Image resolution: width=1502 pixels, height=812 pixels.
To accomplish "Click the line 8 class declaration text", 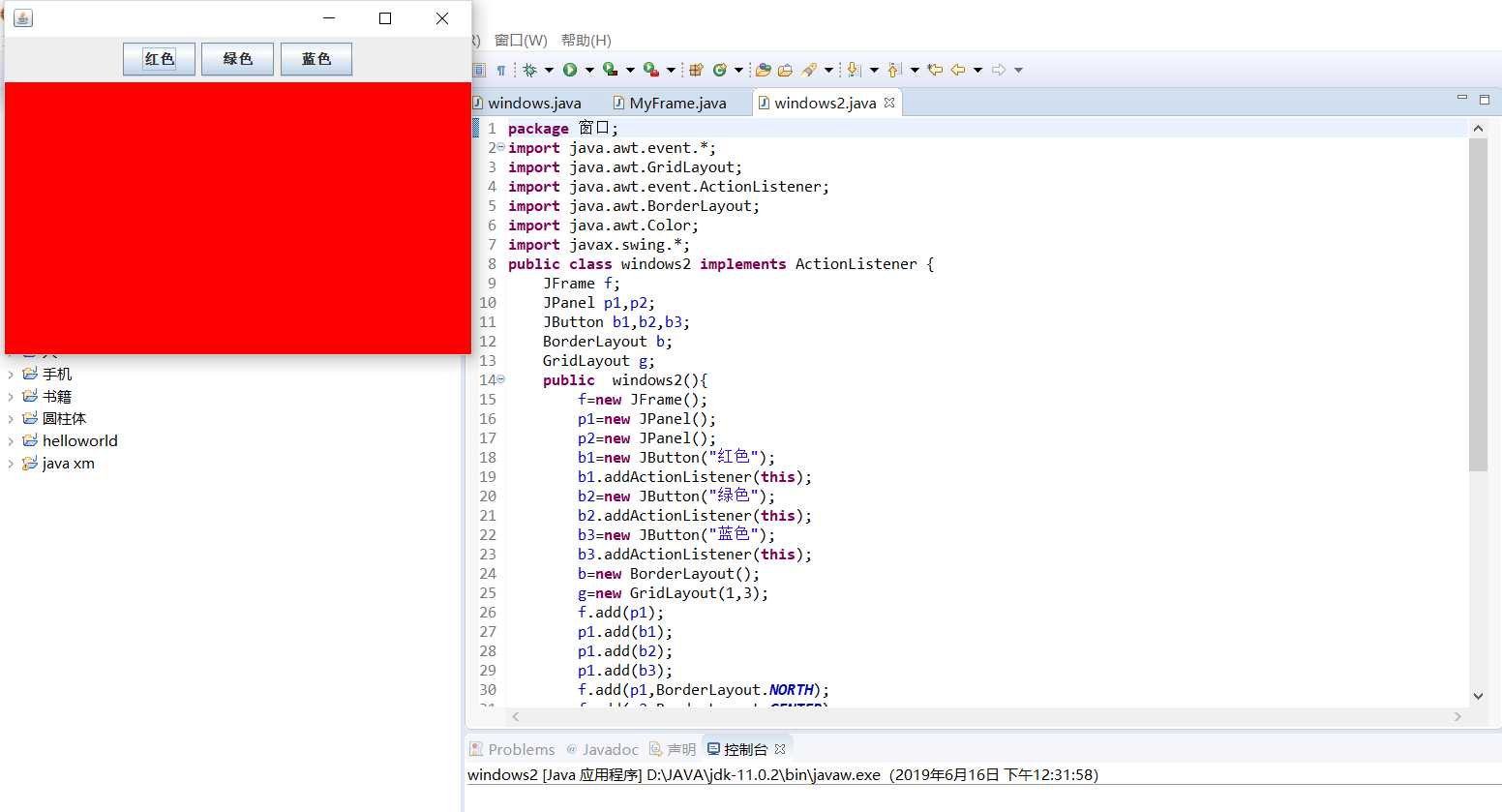I will click(x=721, y=264).
